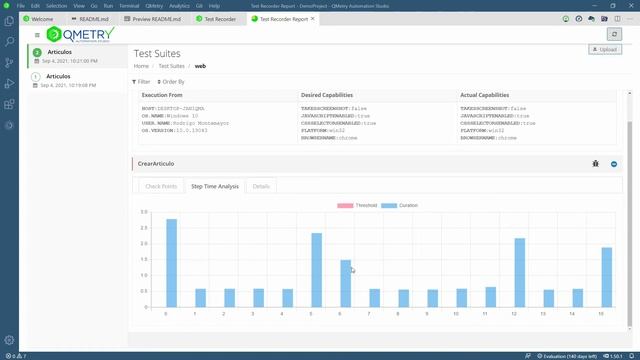This screenshot has height=360, width=640.
Task: Open the Source Control view
Action: click(9, 62)
